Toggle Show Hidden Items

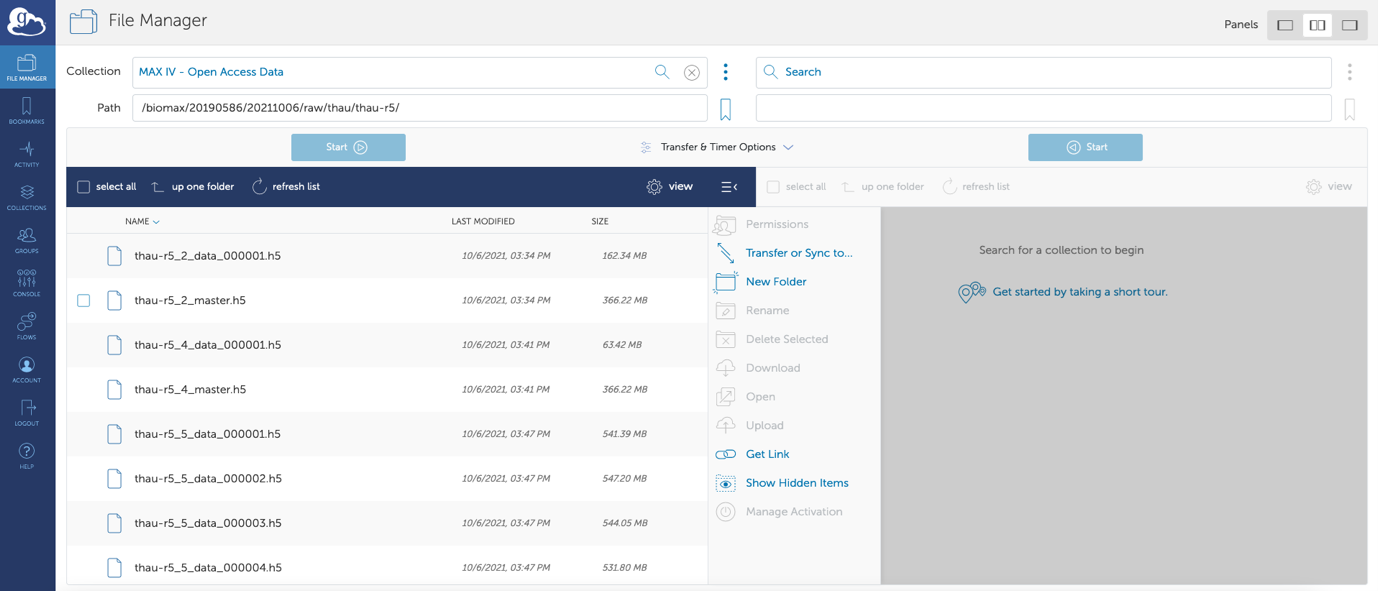point(796,483)
